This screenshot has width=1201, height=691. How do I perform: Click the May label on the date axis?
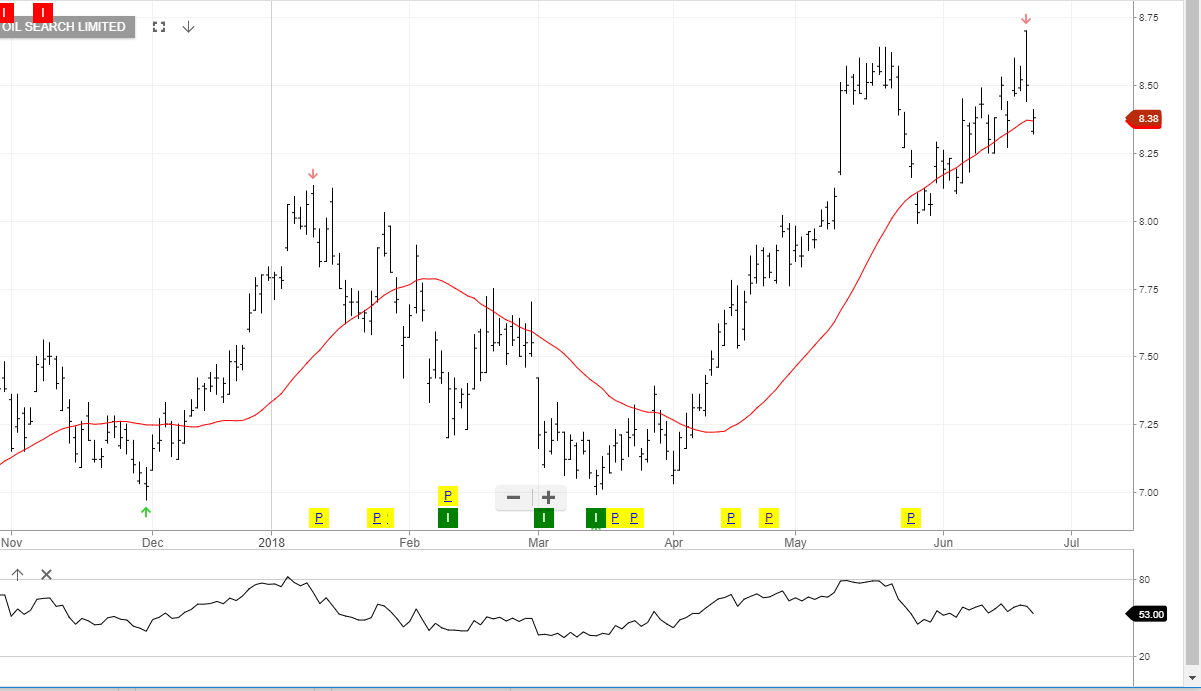click(795, 543)
